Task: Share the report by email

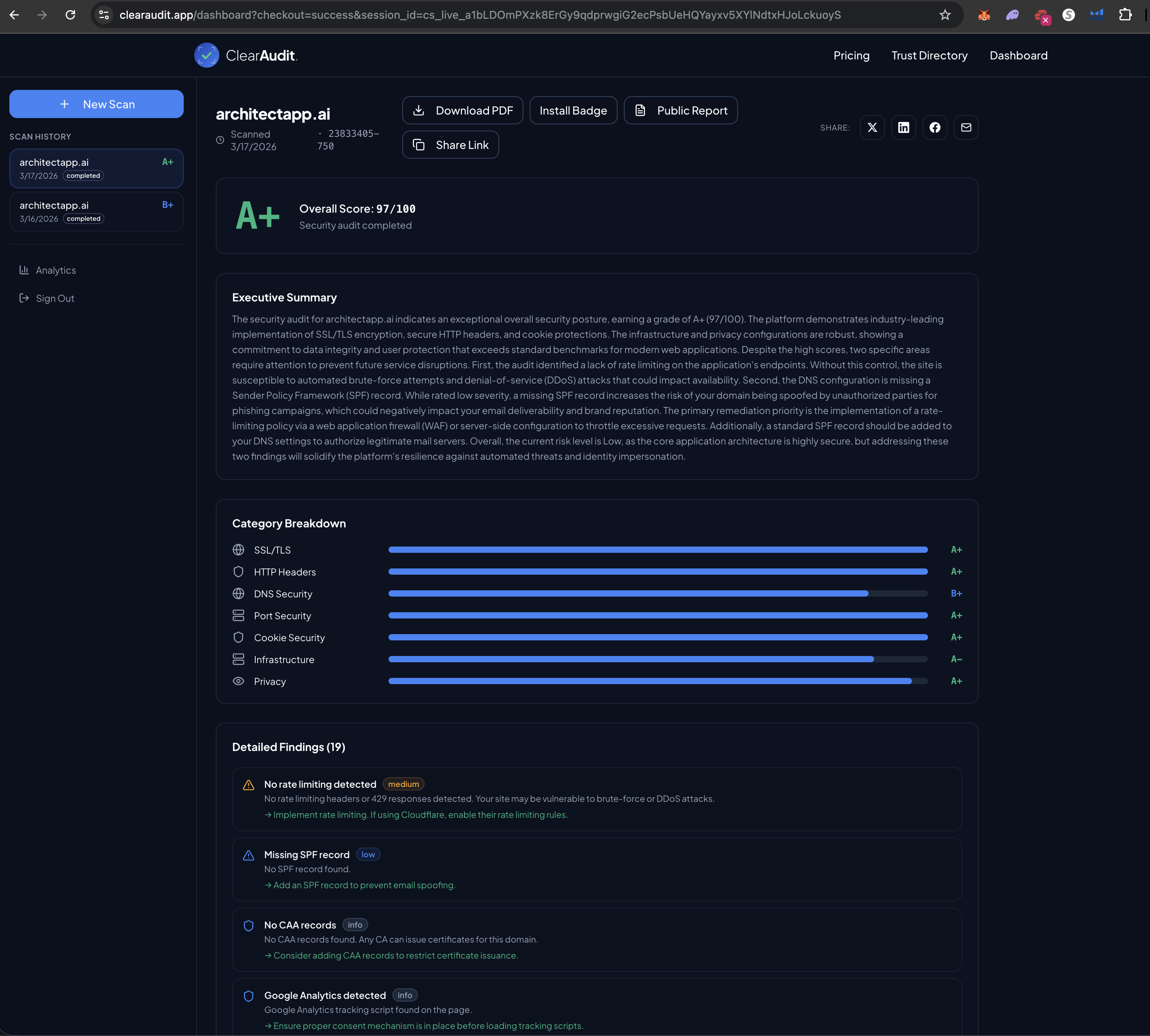Action: pos(966,127)
